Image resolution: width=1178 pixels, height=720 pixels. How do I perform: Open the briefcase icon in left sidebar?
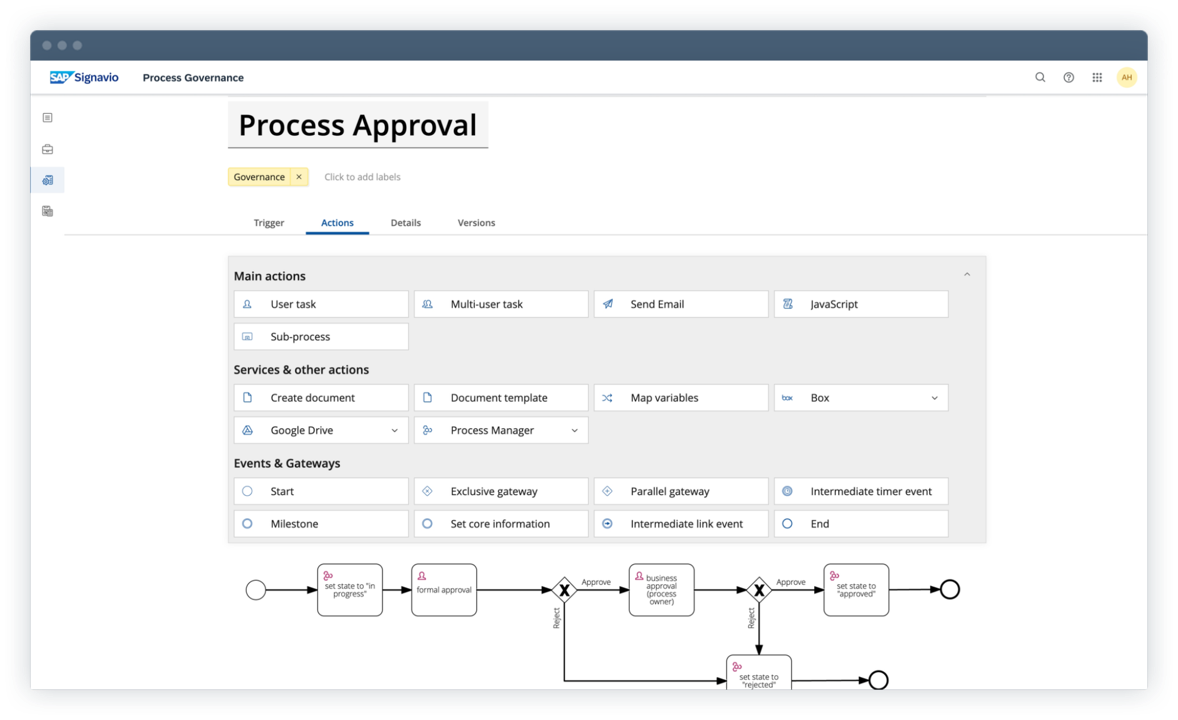(47, 149)
